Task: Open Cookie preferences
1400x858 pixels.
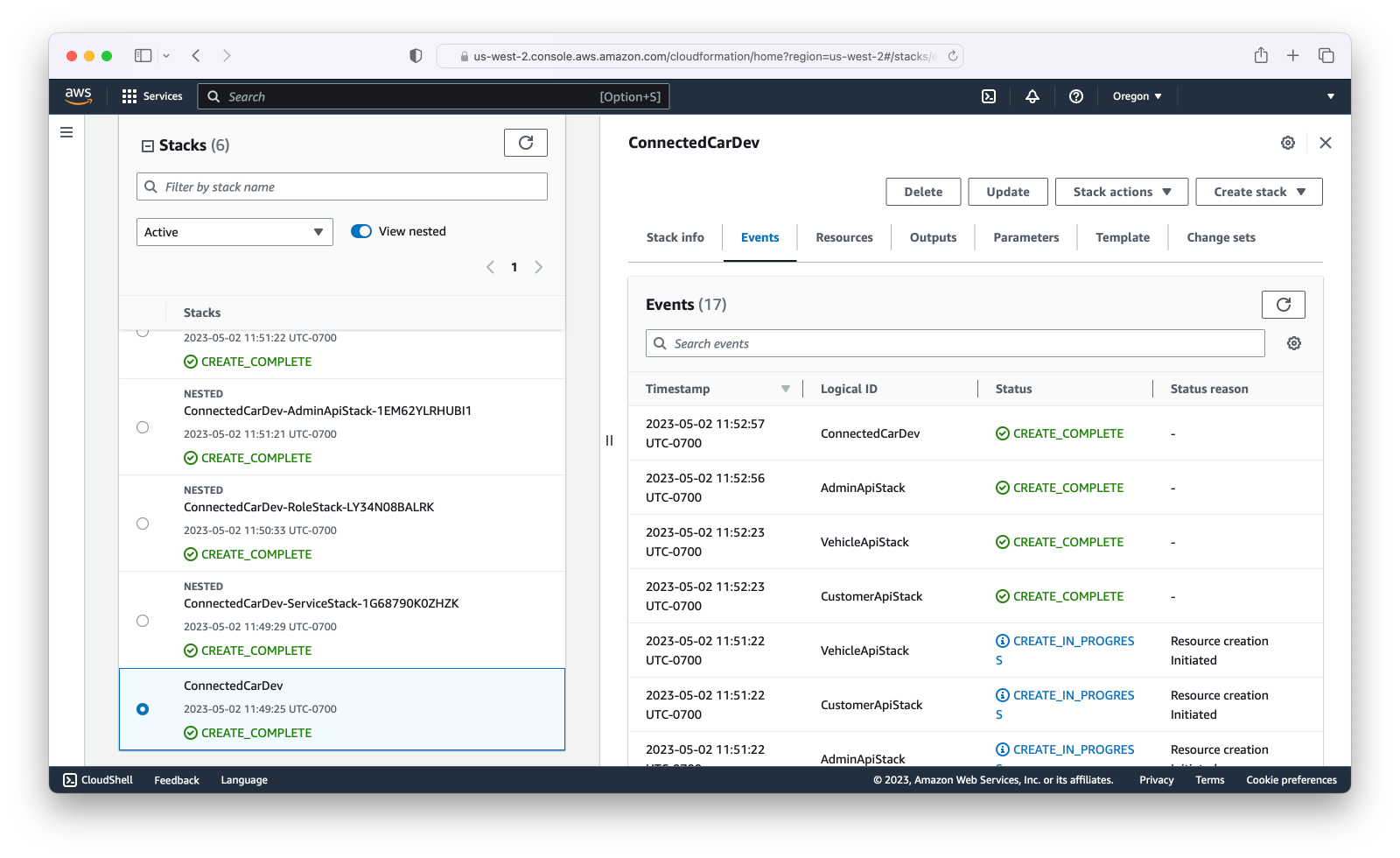Action: pyautogui.click(x=1291, y=780)
